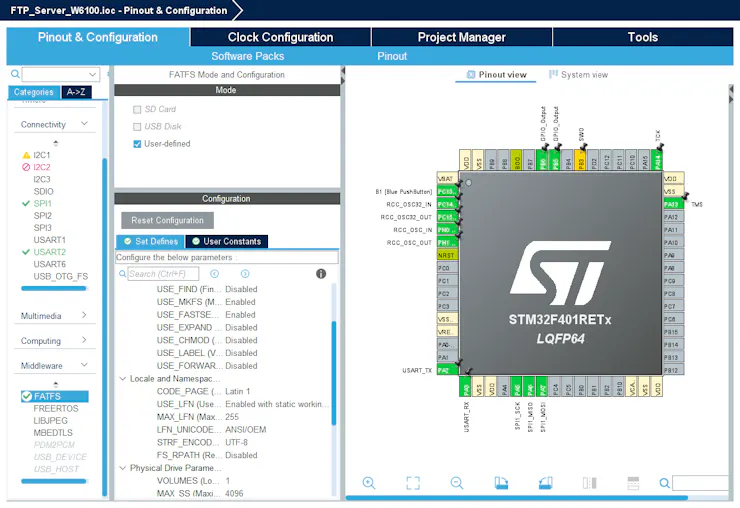Viewport: 740px width, 508px height.
Task: Rotate the chip counter-clockwise
Action: [546, 483]
